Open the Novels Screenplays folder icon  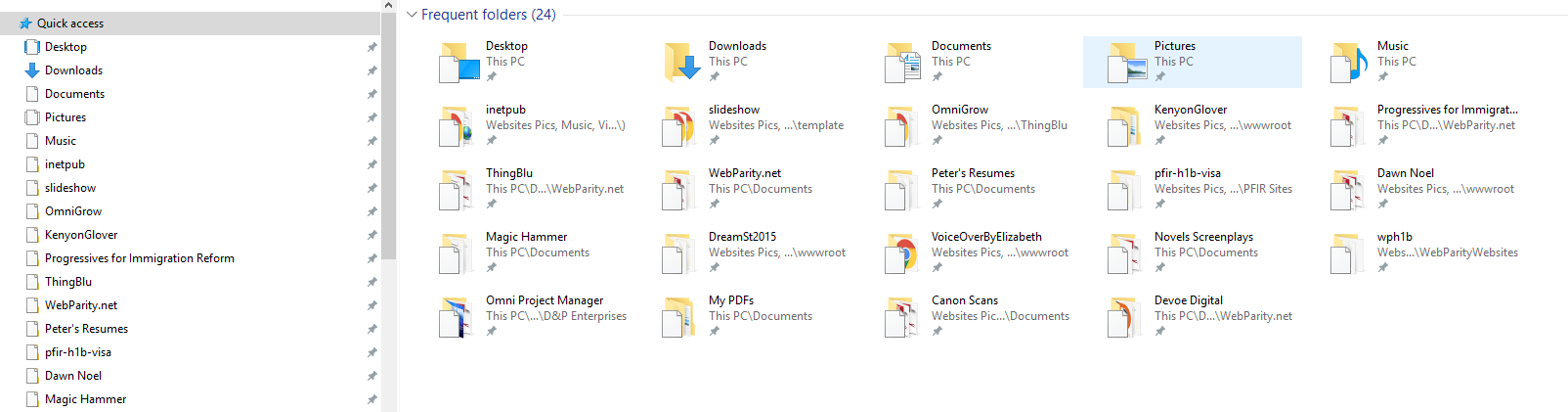(x=1126, y=253)
